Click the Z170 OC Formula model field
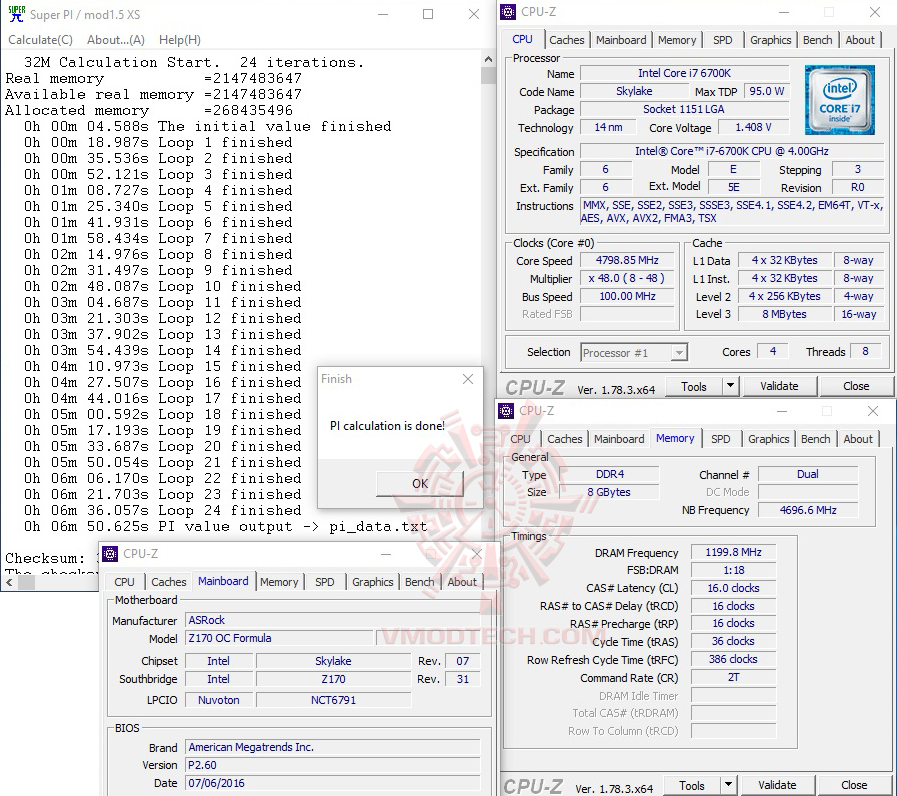This screenshot has width=897, height=796. [279, 639]
